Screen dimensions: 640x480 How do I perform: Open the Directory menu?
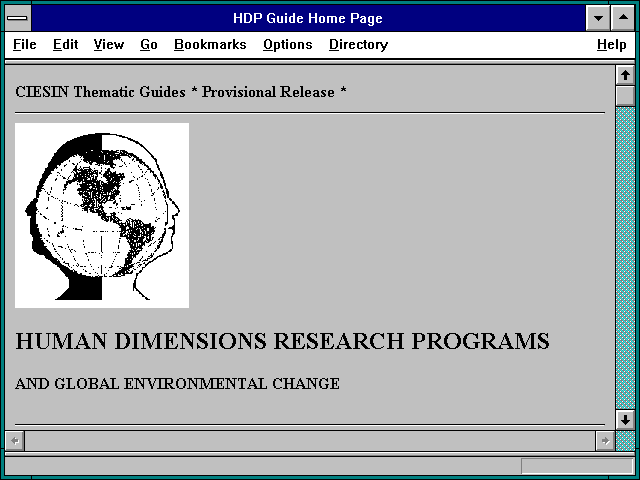click(358, 44)
